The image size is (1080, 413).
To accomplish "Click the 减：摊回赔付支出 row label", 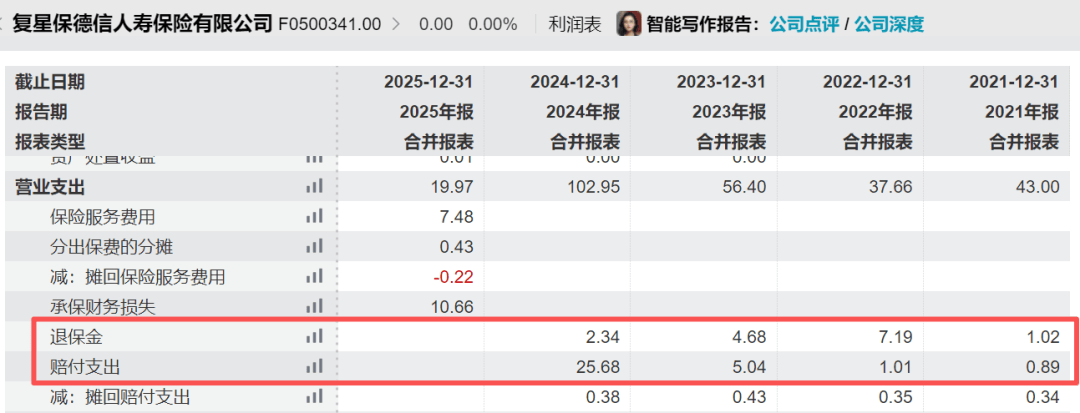I will click(120, 396).
